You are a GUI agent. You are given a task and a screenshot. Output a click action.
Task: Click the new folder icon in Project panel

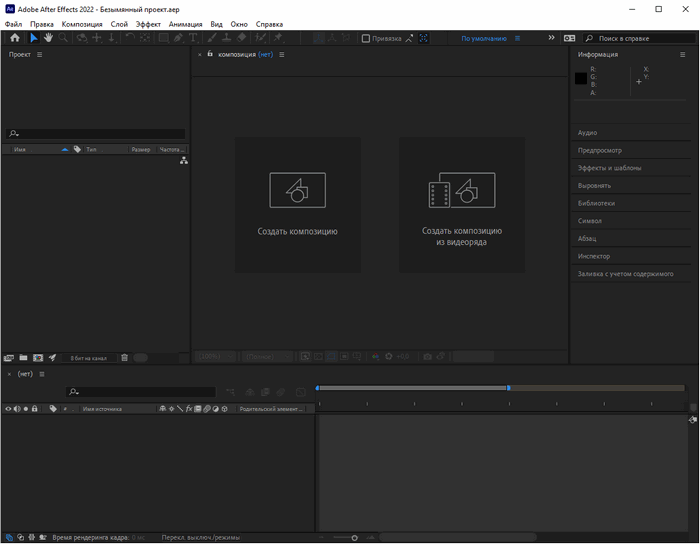(23, 358)
